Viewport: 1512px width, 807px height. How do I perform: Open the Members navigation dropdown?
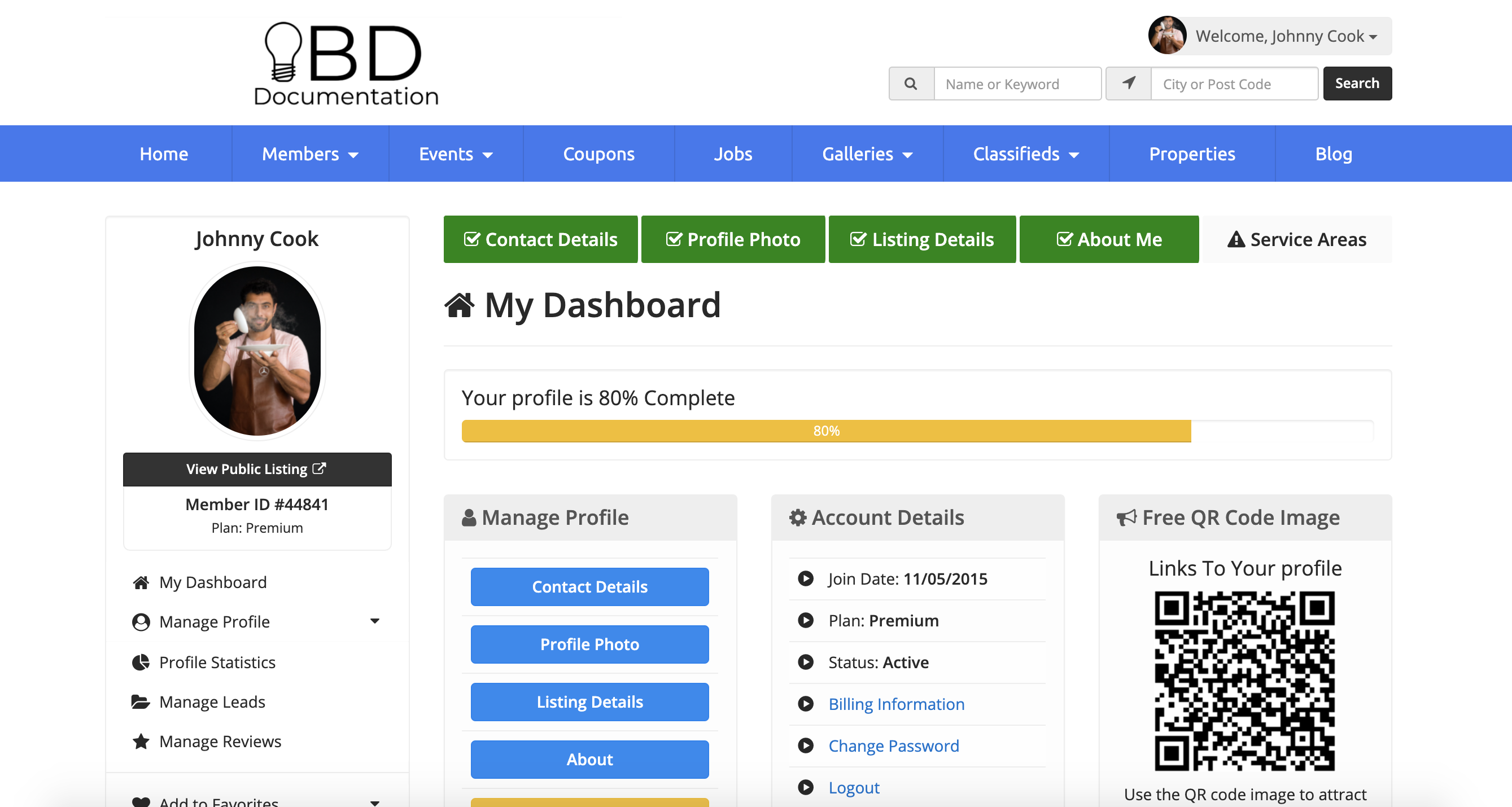pyautogui.click(x=310, y=153)
